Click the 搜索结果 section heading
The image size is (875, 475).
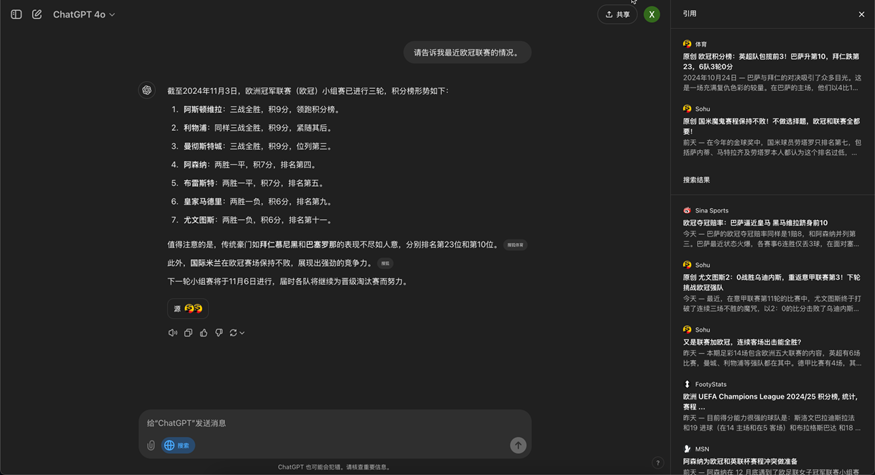click(696, 180)
